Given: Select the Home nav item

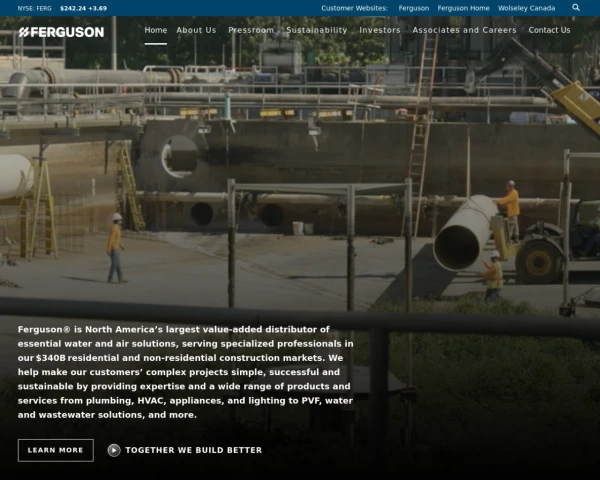Looking at the screenshot, I should pyautogui.click(x=156, y=30).
